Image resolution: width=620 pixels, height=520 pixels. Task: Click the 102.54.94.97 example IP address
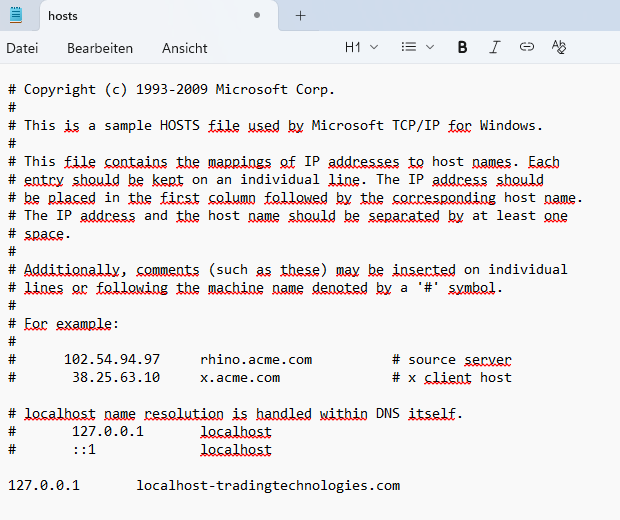click(112, 360)
